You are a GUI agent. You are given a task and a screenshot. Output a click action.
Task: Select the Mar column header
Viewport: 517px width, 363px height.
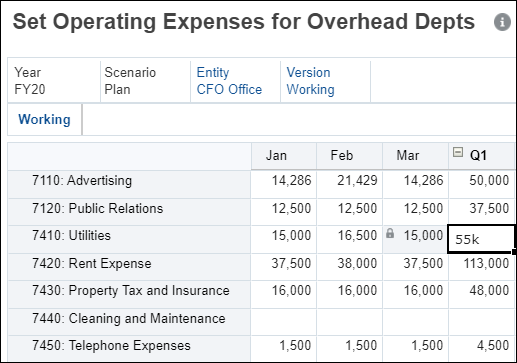[x=415, y=156]
